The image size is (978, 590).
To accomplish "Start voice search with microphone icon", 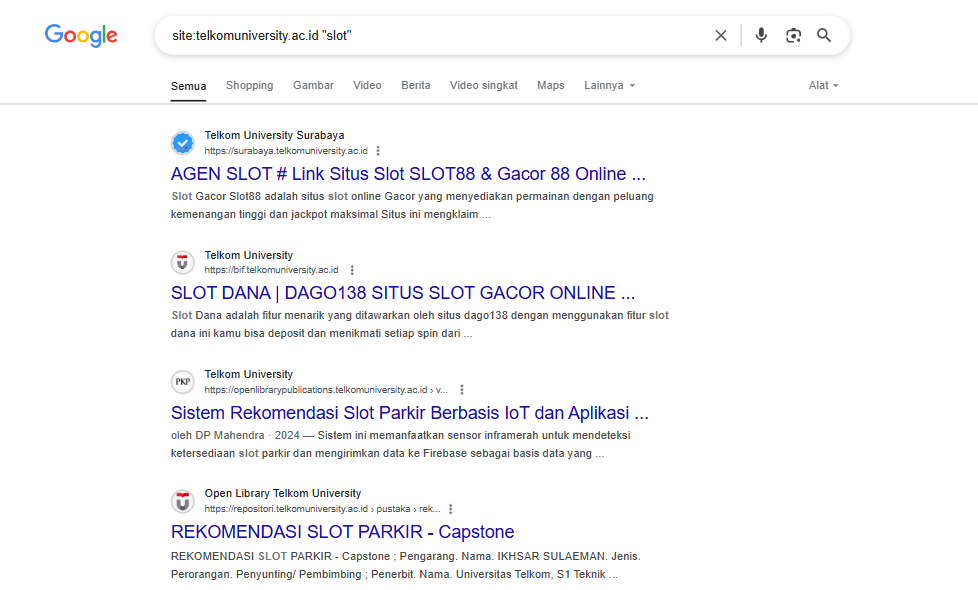I will pyautogui.click(x=761, y=36).
